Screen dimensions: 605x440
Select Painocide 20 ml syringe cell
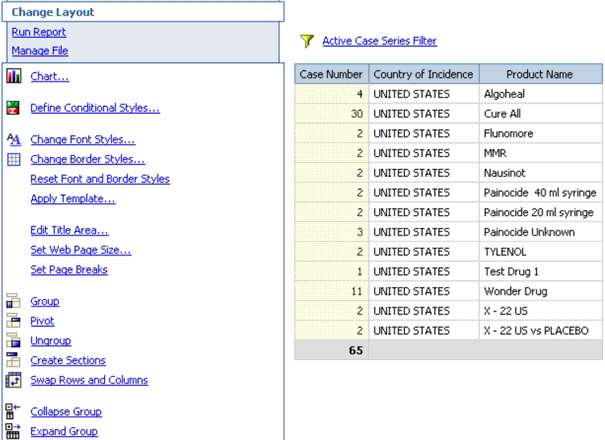541,212
